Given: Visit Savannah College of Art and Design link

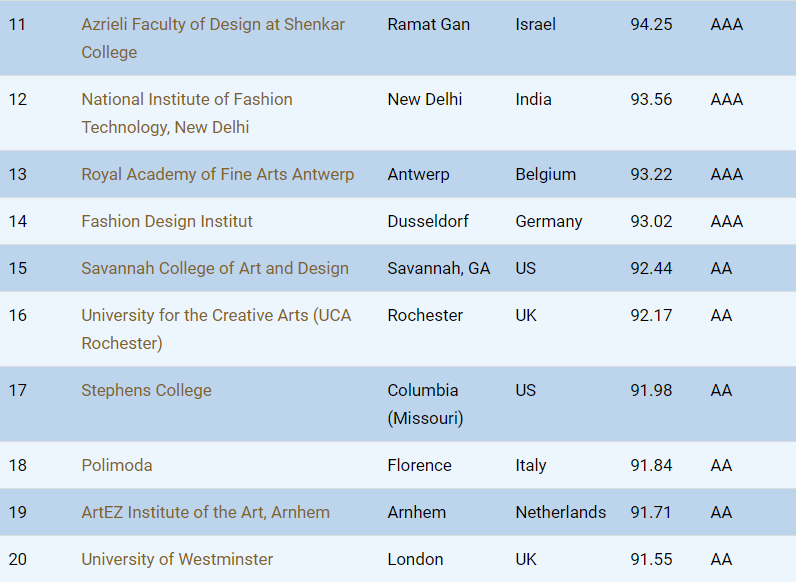Looking at the screenshot, I should click(215, 268).
